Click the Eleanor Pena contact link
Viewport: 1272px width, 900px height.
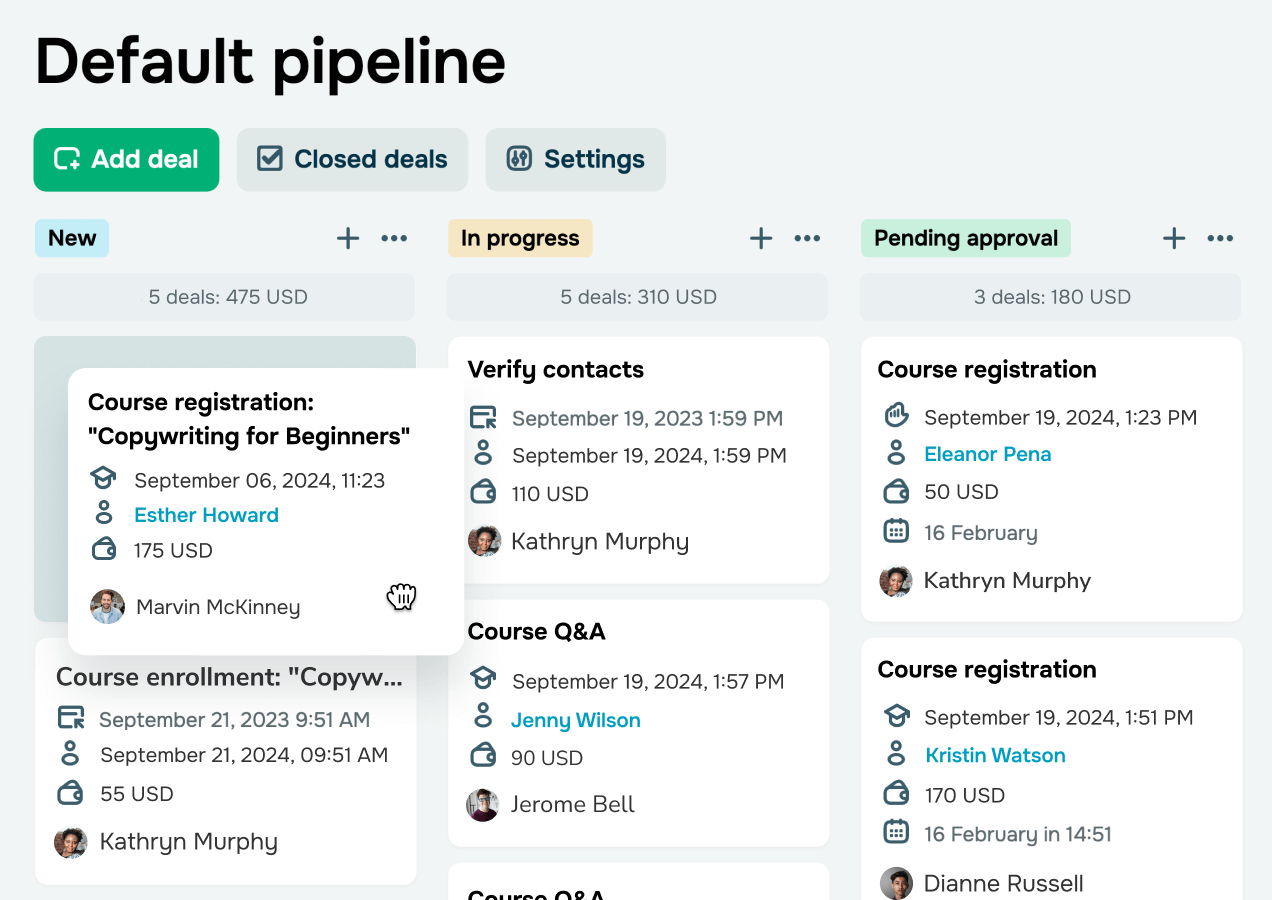point(987,453)
